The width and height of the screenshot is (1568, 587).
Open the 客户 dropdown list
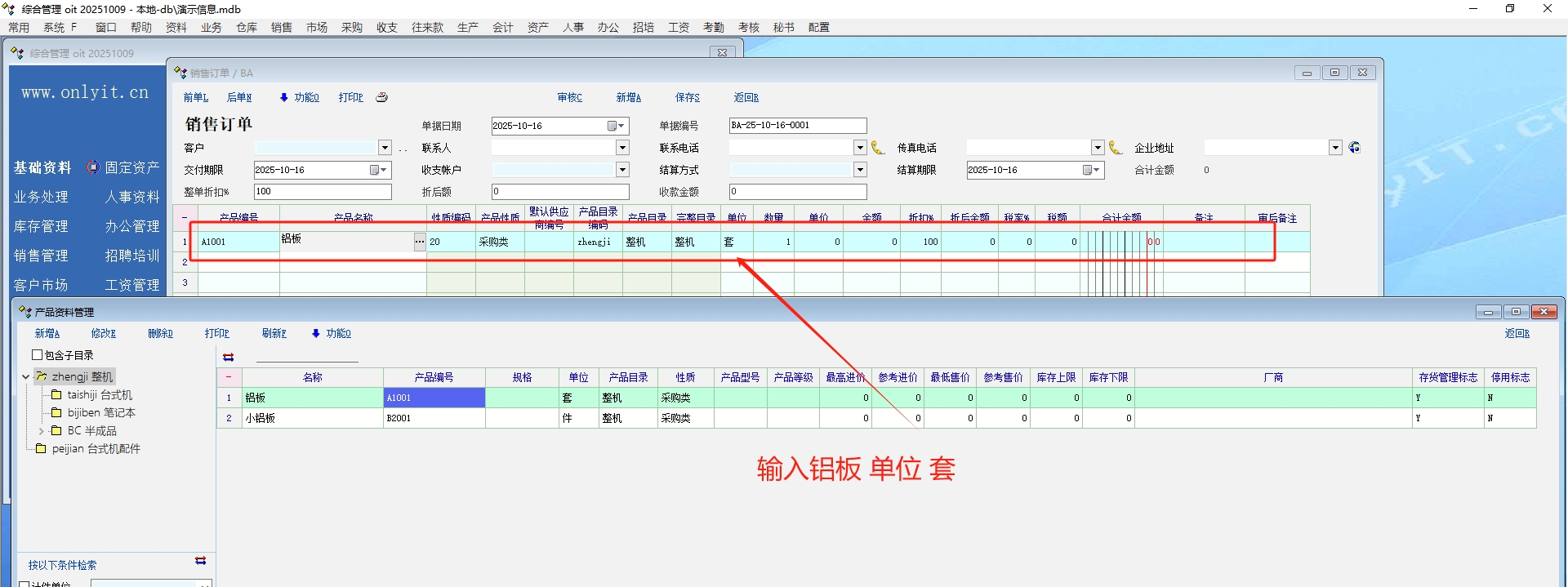(x=385, y=148)
